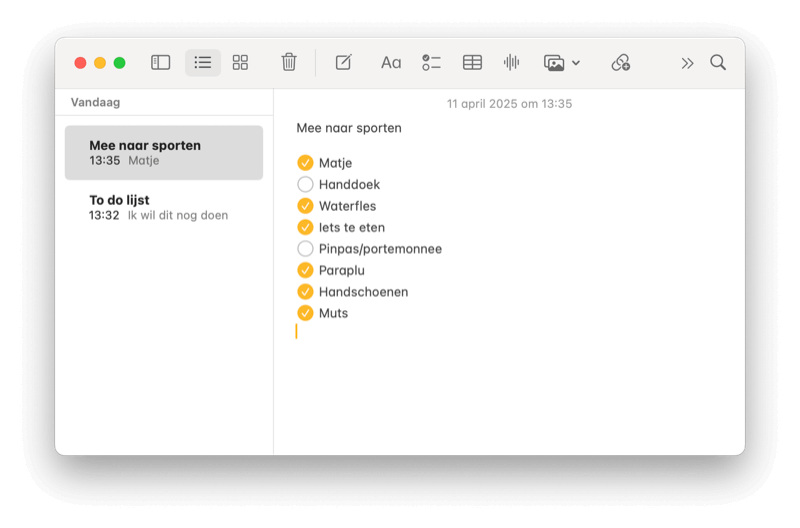This screenshot has width=800, height=528.
Task: Click the date 11 april 2025 om 13:35
Action: (509, 104)
